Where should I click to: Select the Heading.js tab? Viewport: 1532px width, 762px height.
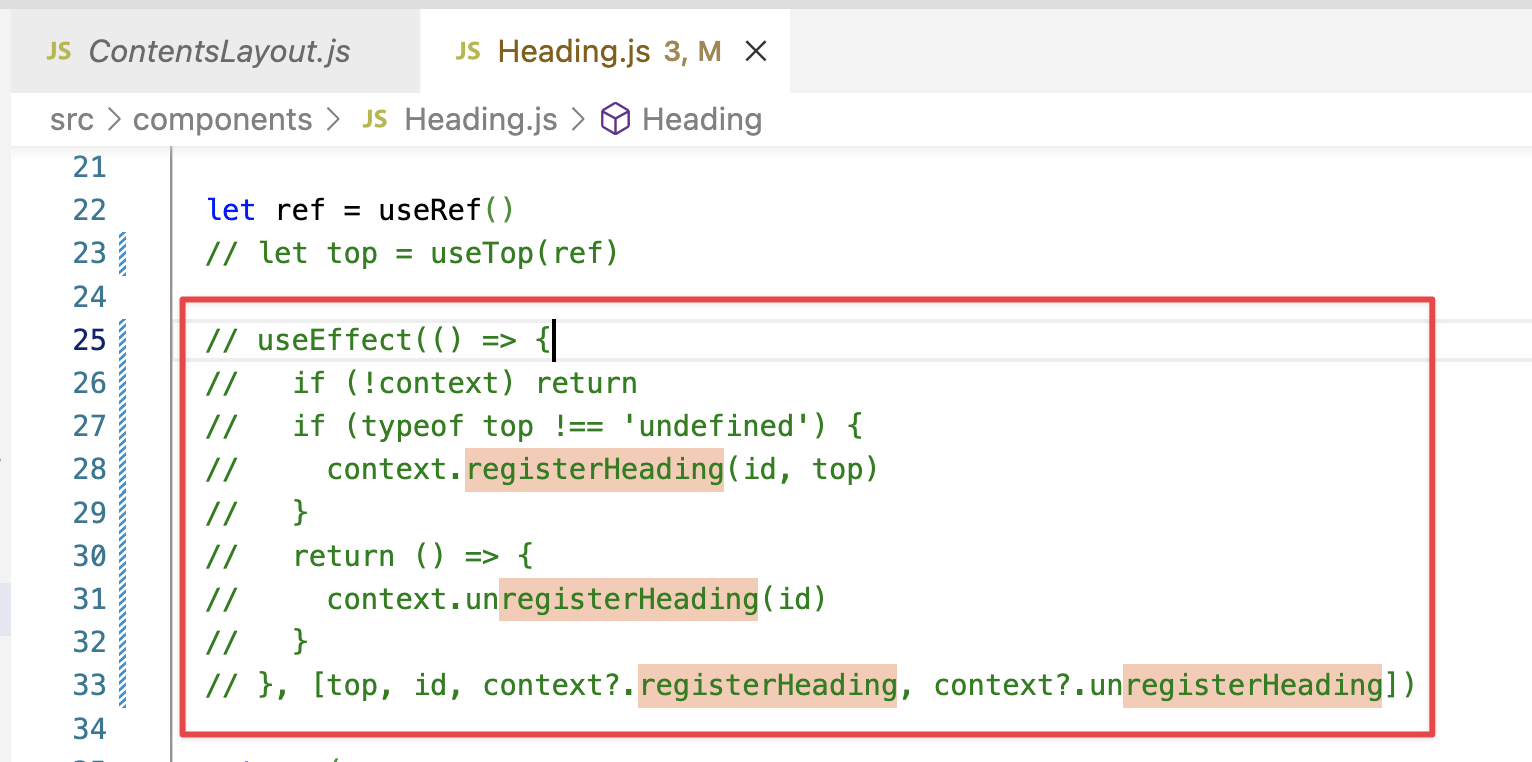(574, 50)
